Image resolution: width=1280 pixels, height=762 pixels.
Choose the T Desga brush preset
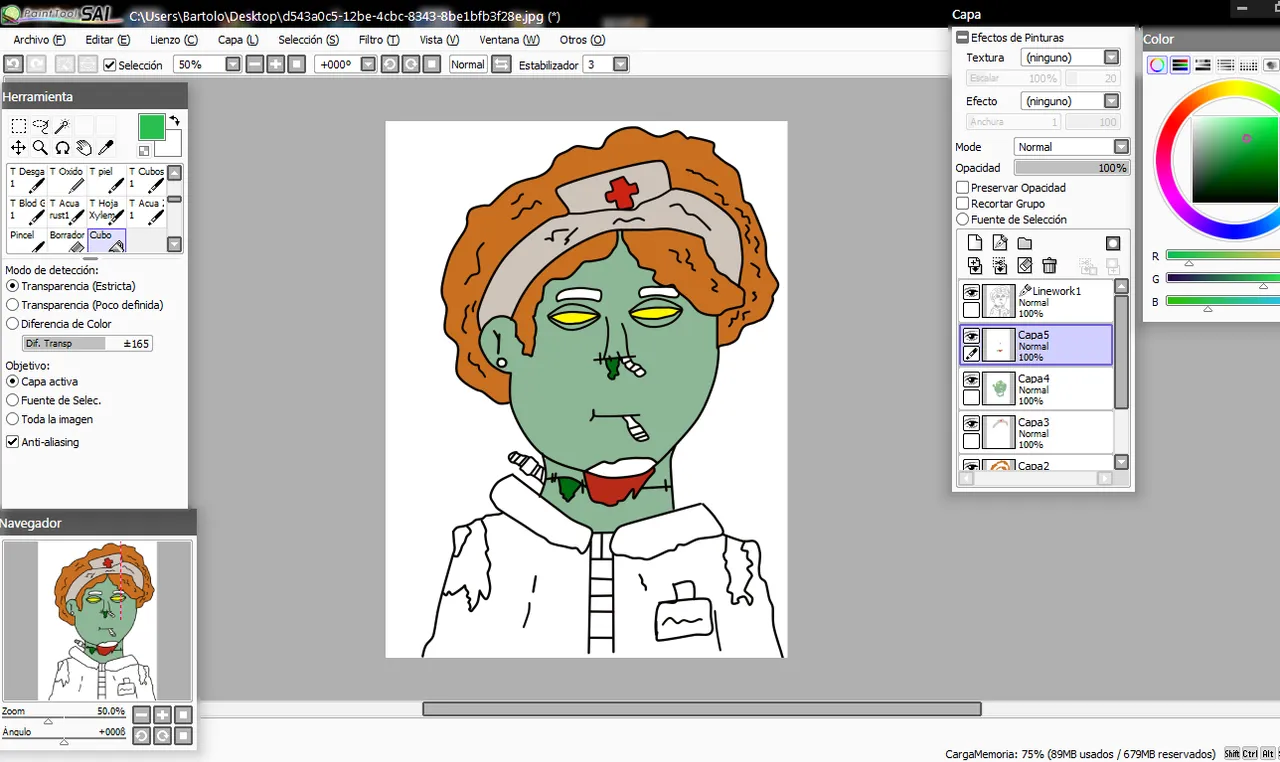27,180
